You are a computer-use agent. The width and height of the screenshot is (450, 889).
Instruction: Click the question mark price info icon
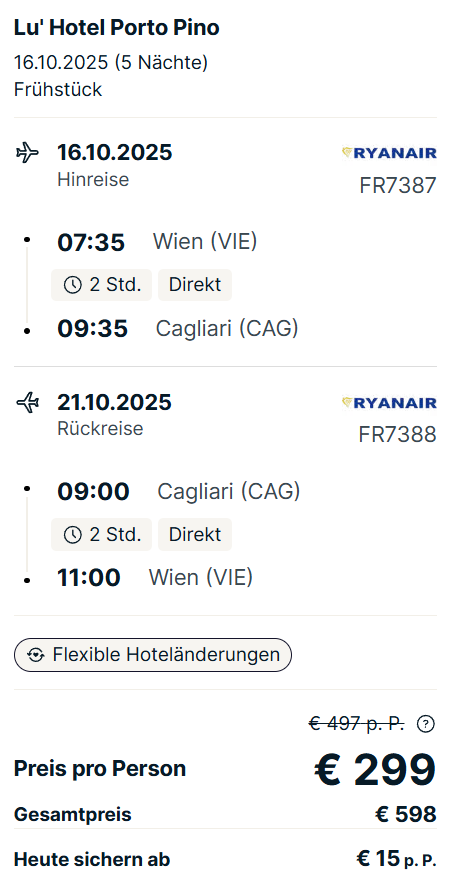click(425, 723)
